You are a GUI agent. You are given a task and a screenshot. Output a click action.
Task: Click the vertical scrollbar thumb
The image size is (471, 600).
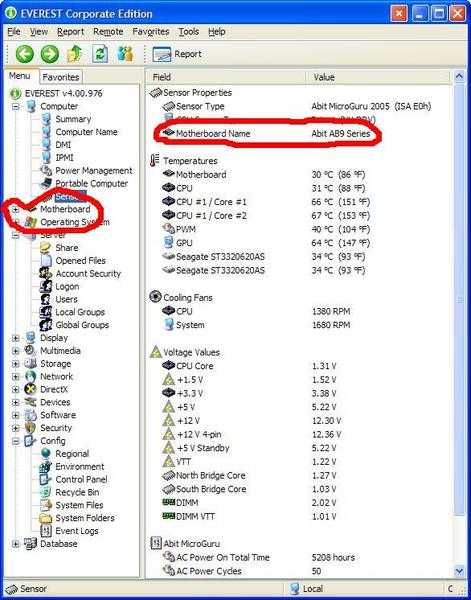pyautogui.click(x=459, y=300)
